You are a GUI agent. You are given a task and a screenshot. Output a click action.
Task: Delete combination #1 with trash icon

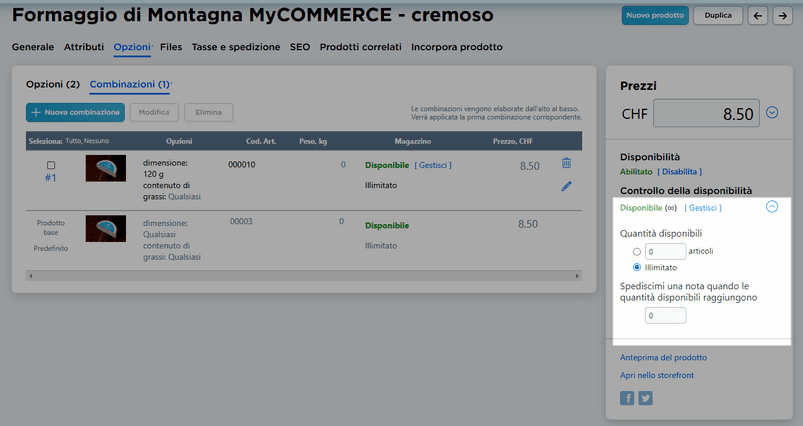click(566, 163)
